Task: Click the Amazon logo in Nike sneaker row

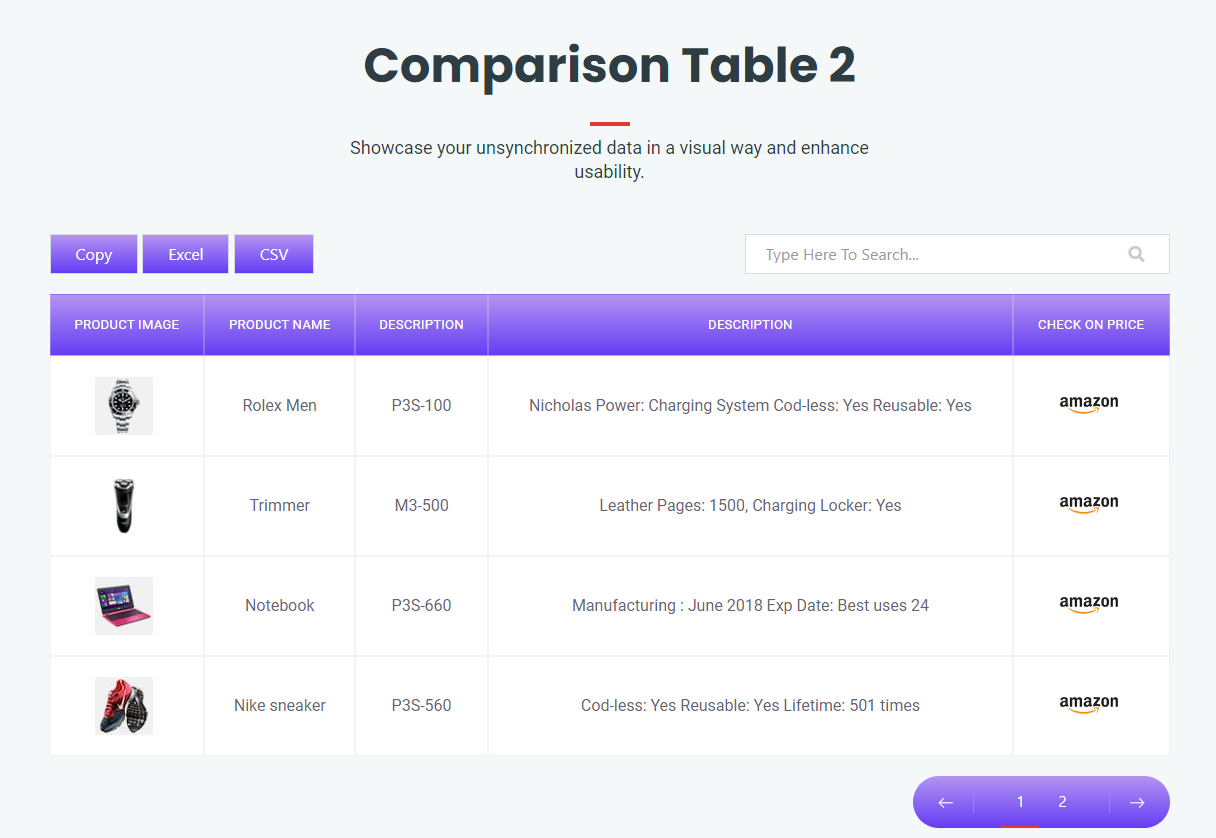Action: click(1089, 705)
